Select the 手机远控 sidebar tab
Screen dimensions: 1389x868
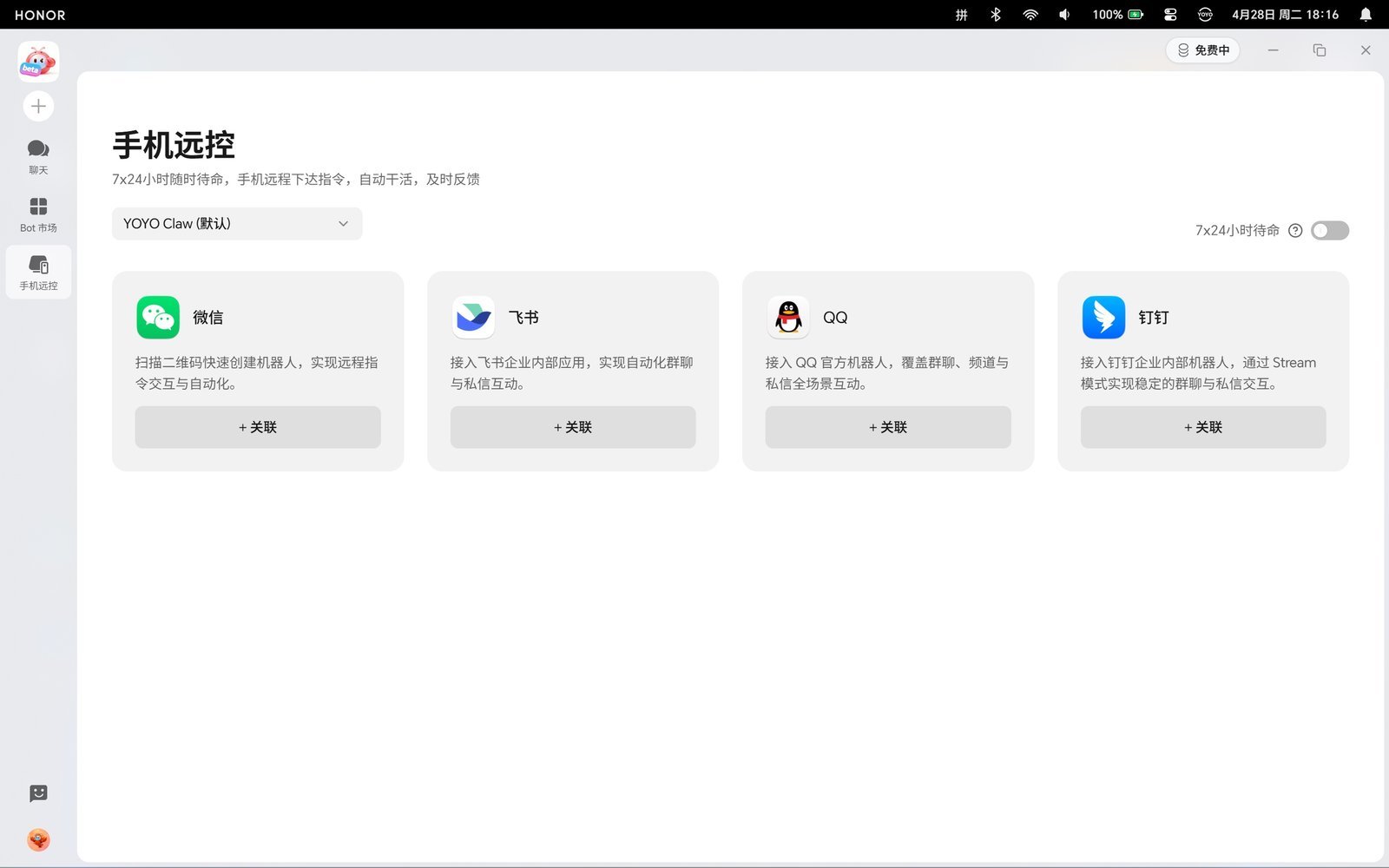(38, 273)
